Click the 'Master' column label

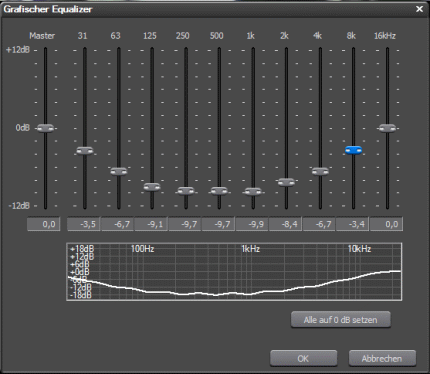42,36
